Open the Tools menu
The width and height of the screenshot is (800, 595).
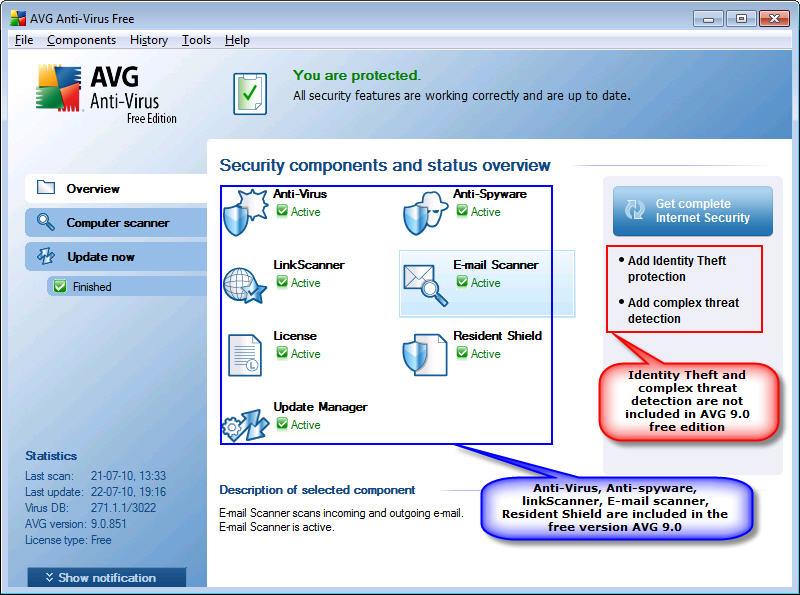[x=196, y=40]
